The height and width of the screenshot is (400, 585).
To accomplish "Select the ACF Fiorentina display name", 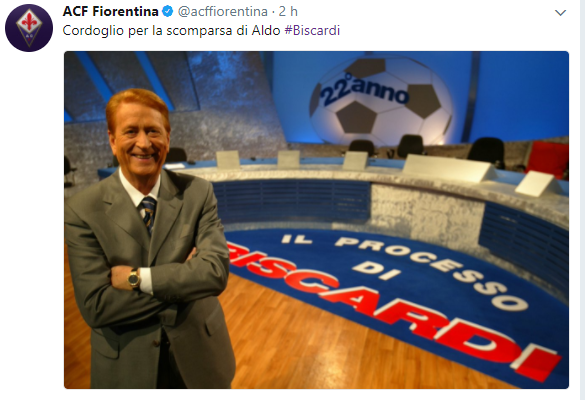I will [x=110, y=12].
